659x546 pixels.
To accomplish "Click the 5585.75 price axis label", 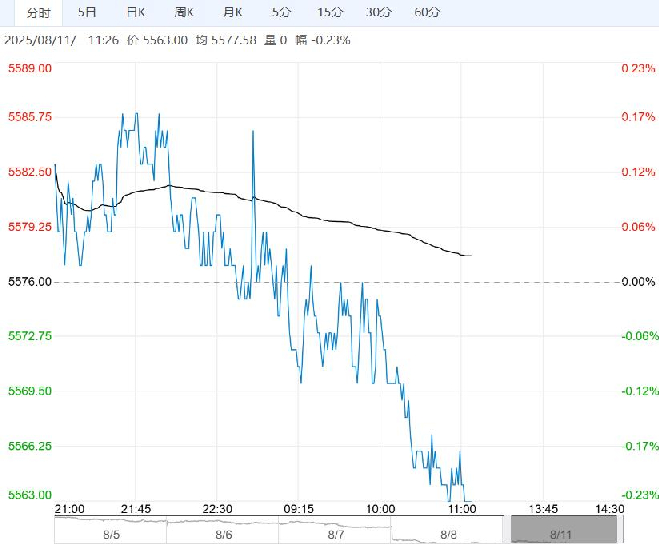I will [30, 117].
